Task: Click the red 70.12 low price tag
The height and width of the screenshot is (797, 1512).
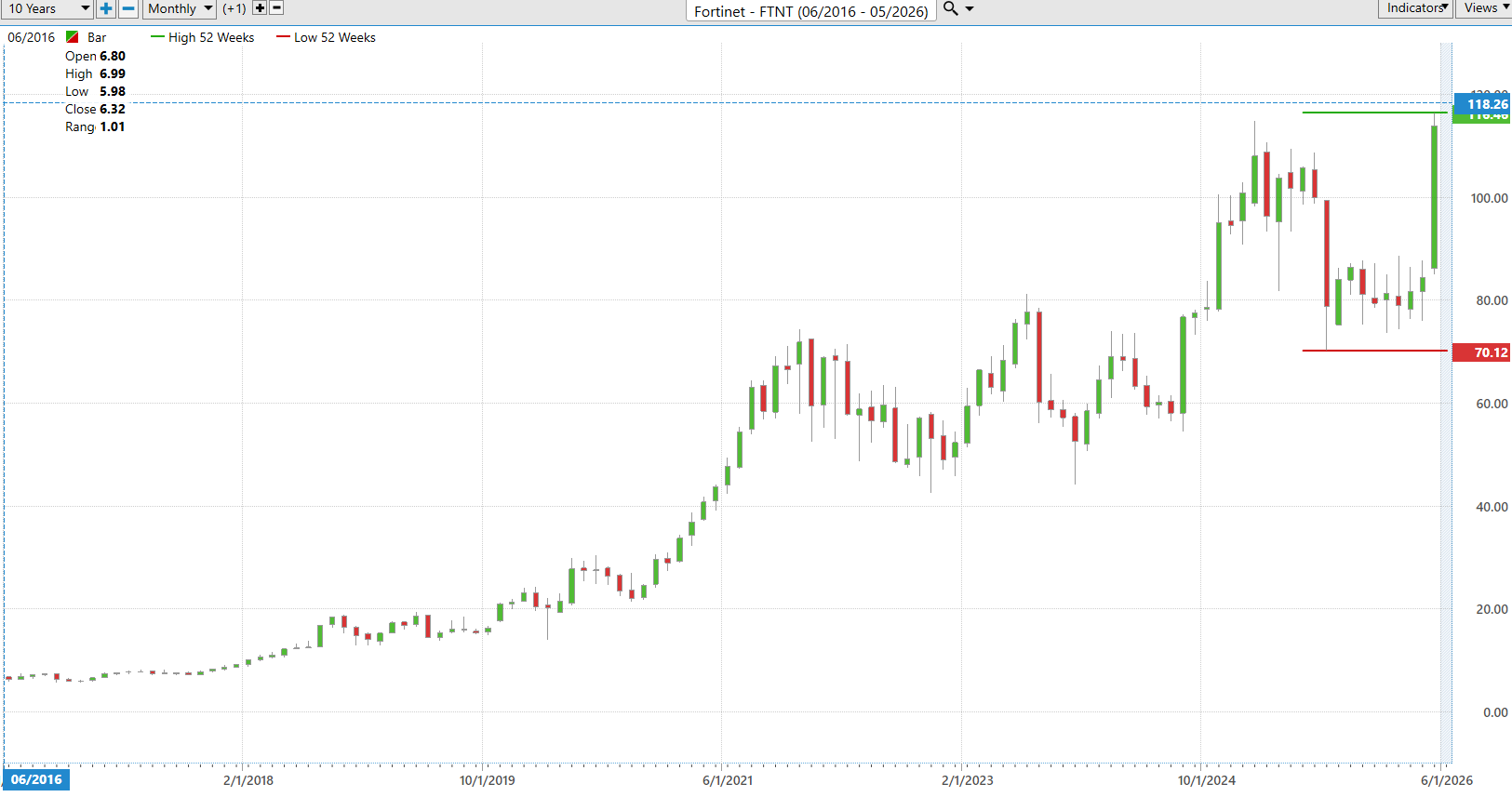Action: [x=1482, y=352]
